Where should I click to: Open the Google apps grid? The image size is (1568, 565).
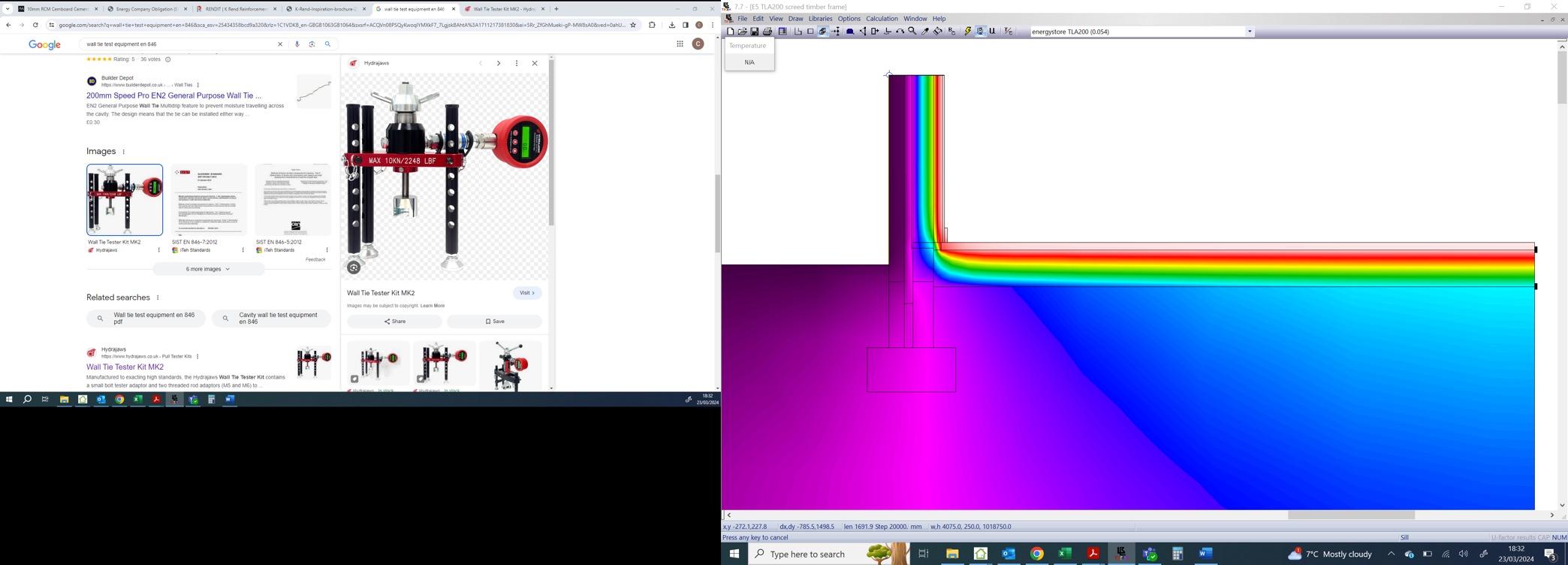[x=680, y=44]
